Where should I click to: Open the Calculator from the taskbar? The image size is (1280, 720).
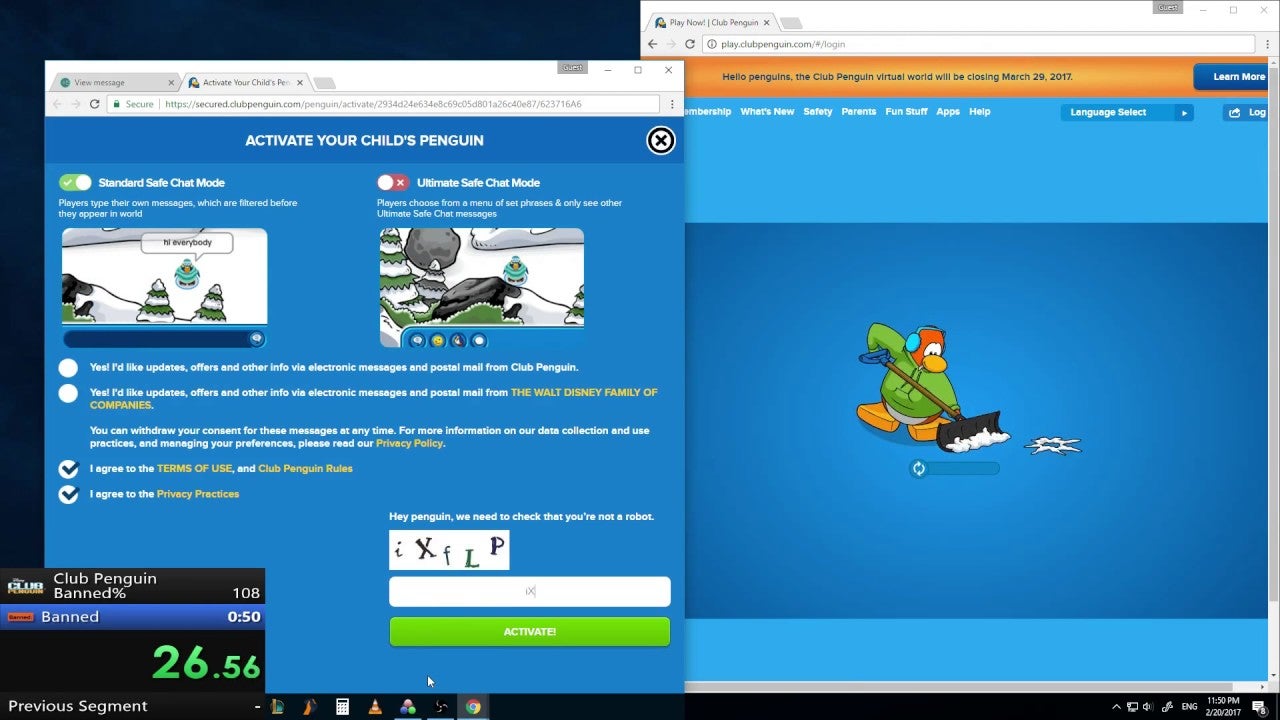[342, 707]
